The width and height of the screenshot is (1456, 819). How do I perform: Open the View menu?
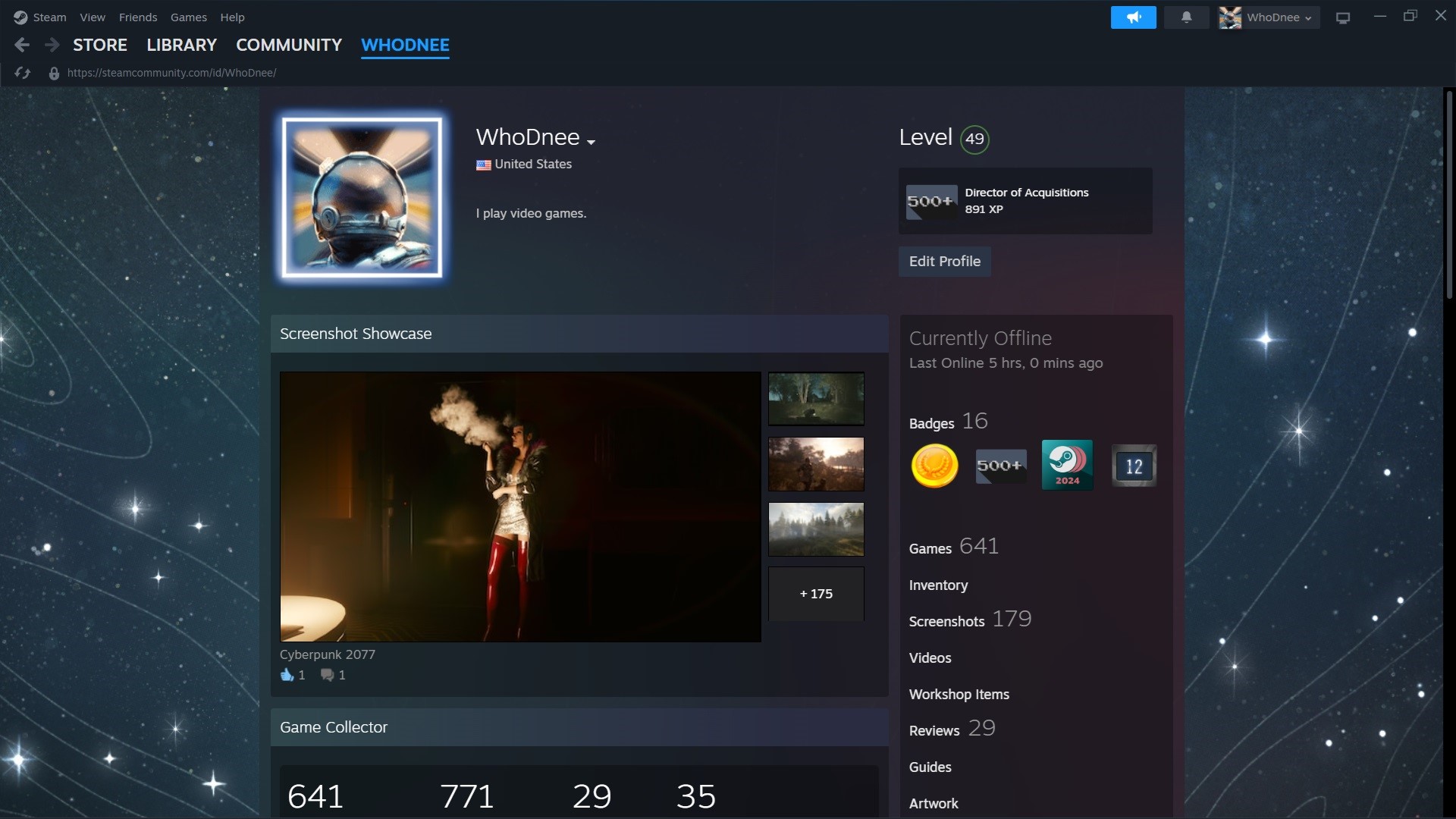pos(93,17)
